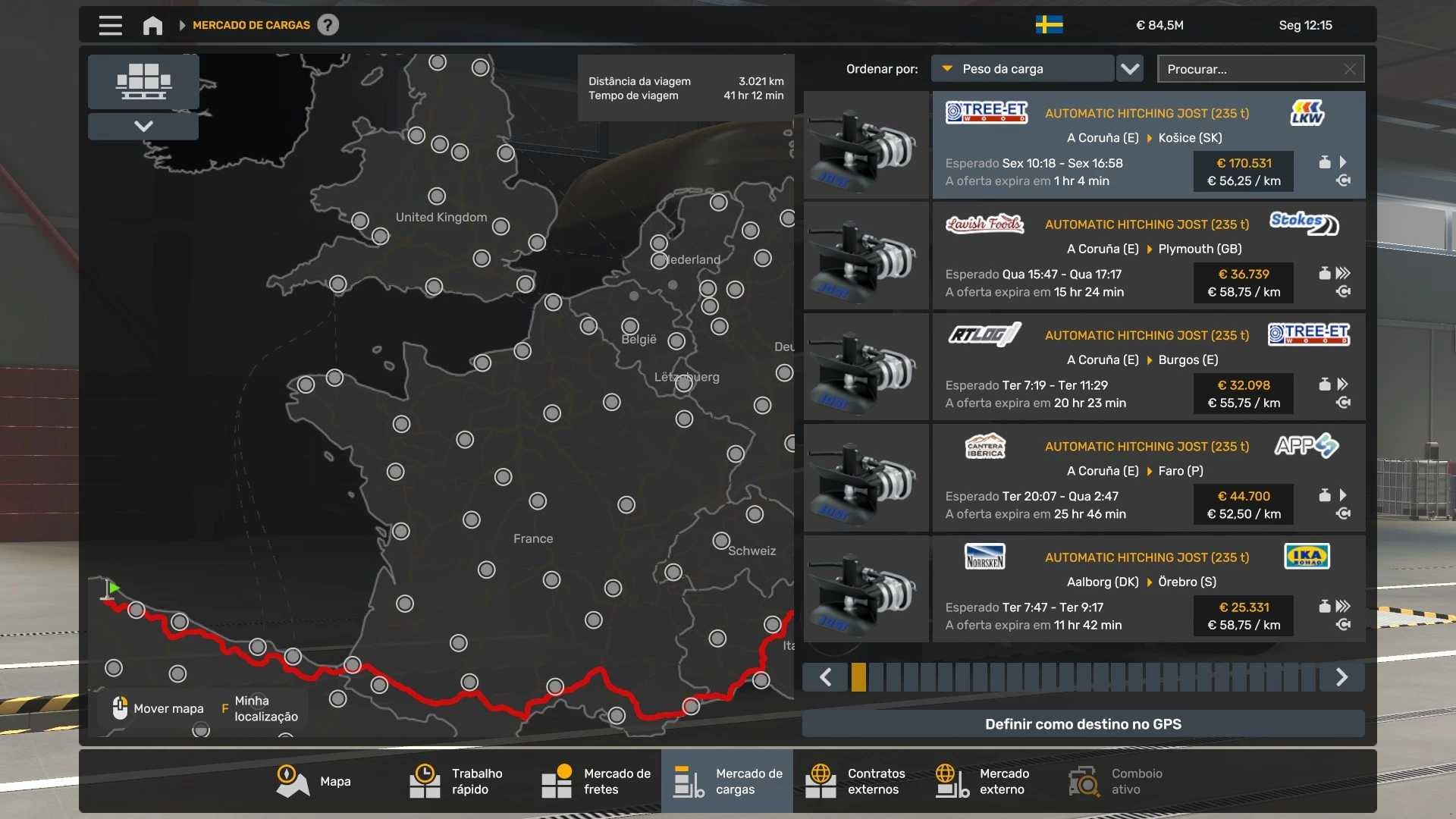Expand the chevron under the cargo icon
Viewport: 1456px width, 819px height.
[143, 126]
